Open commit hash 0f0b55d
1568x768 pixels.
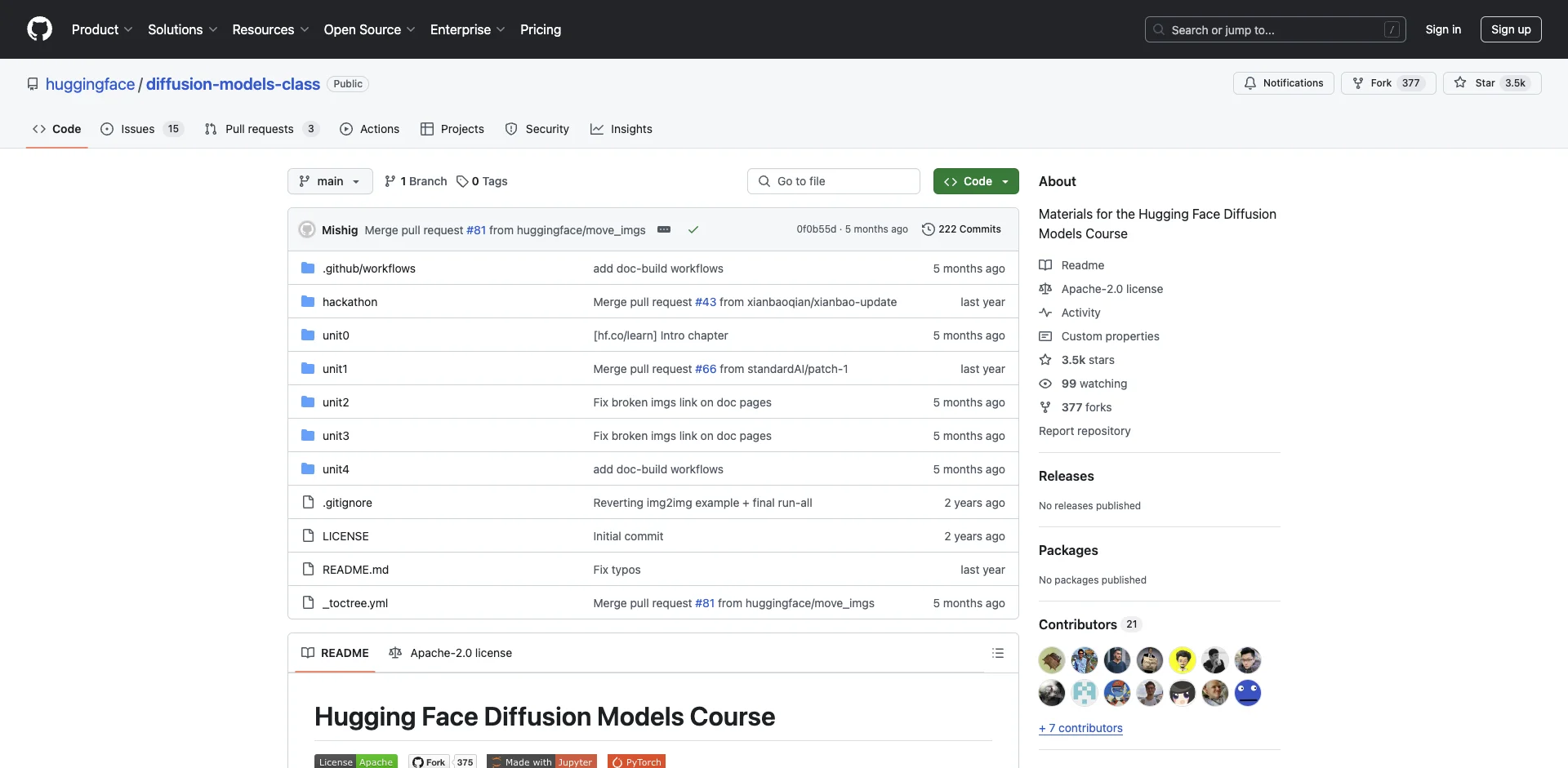point(817,229)
